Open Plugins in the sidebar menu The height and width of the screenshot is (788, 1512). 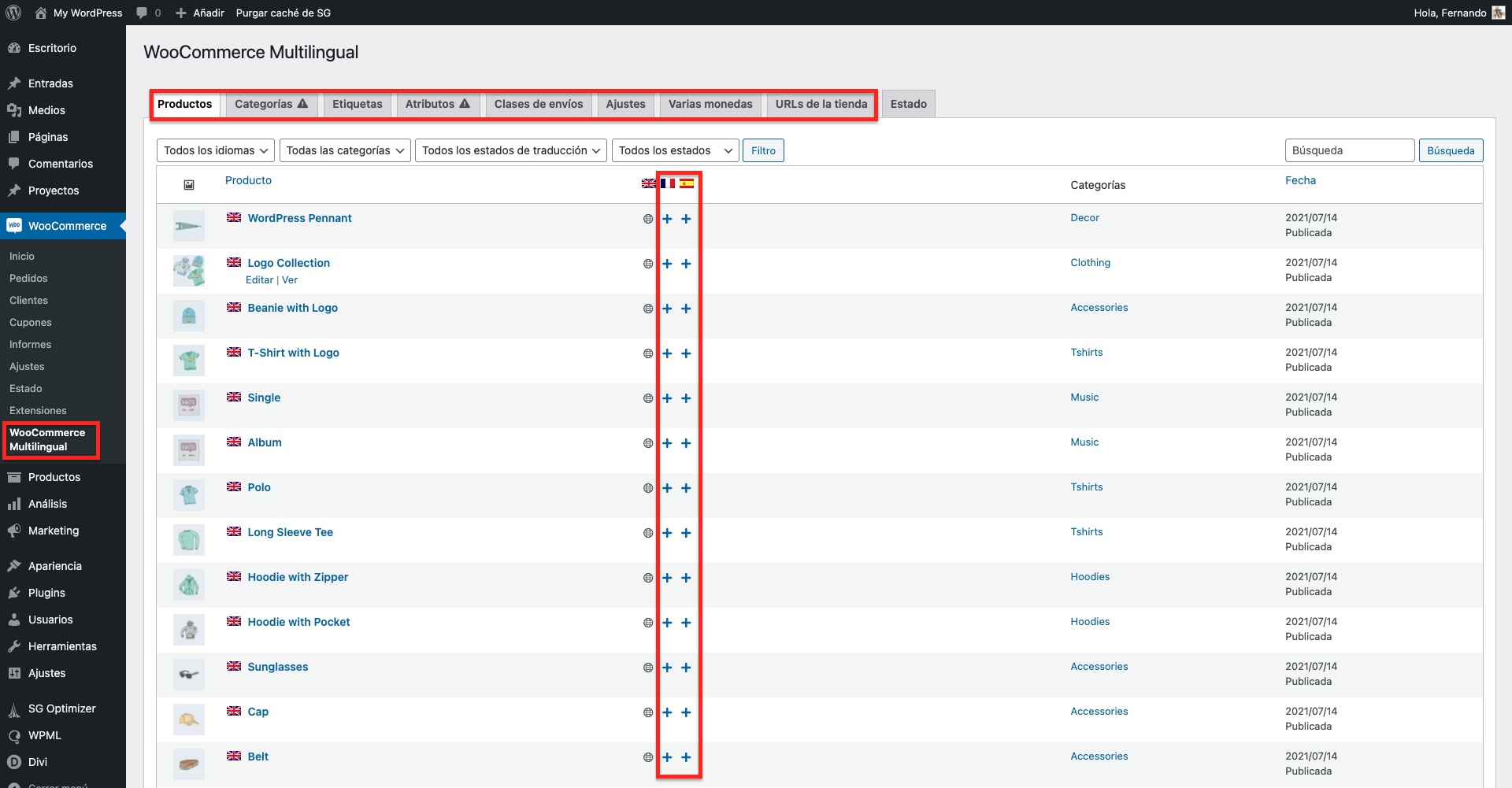46,593
